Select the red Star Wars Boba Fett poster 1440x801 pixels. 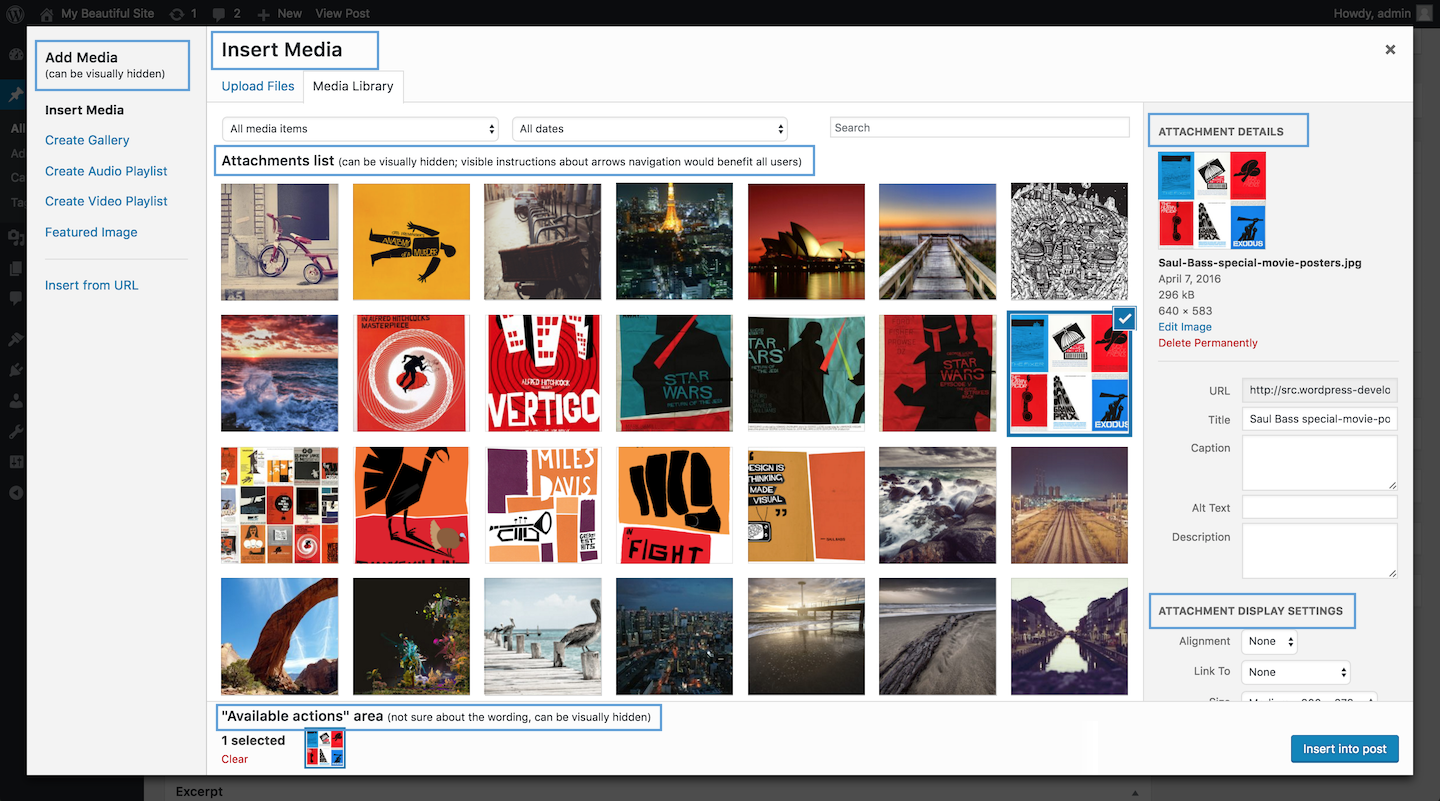pyautogui.click(x=938, y=373)
